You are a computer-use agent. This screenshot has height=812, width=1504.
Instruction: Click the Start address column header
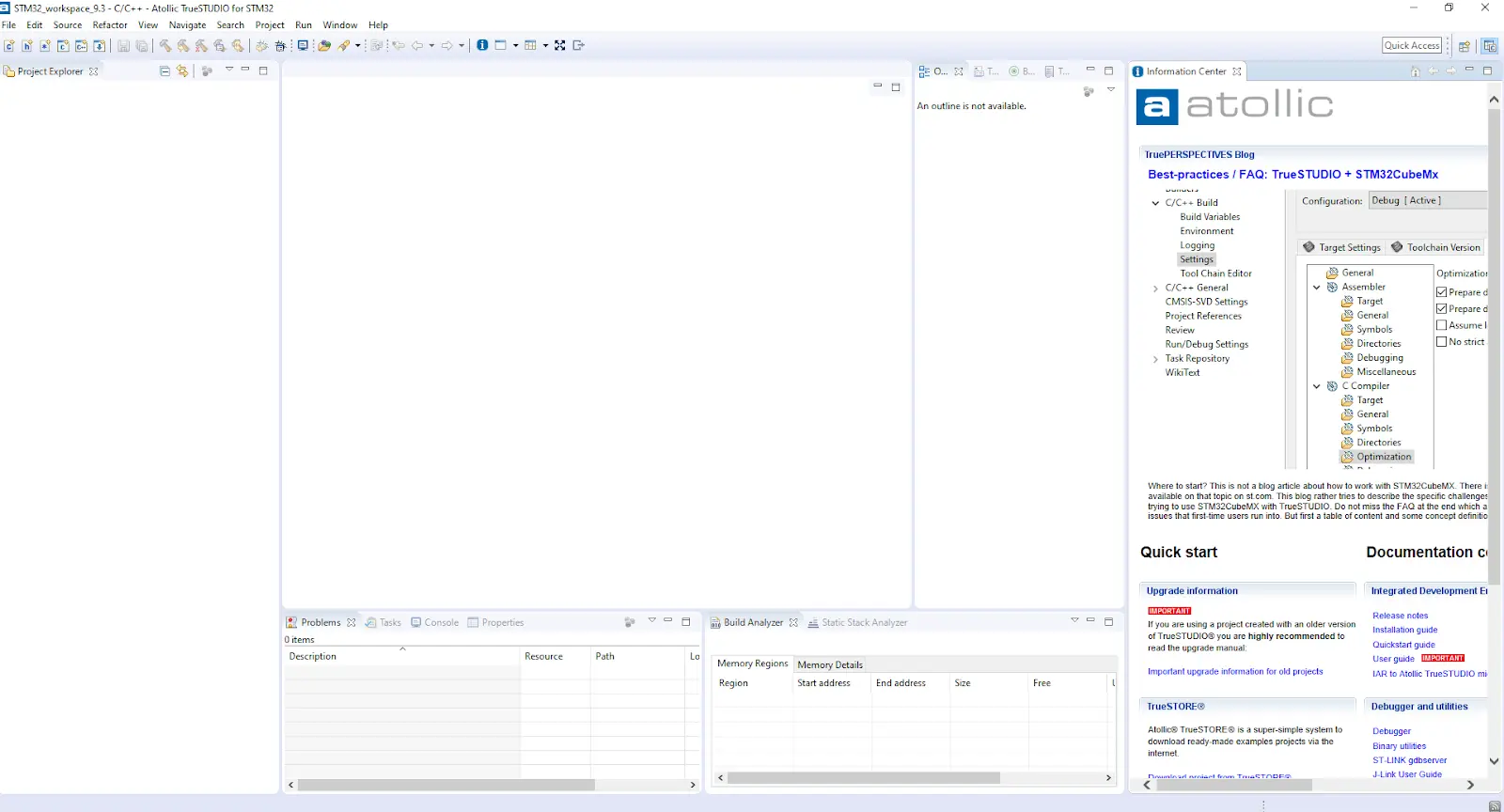tap(832, 683)
